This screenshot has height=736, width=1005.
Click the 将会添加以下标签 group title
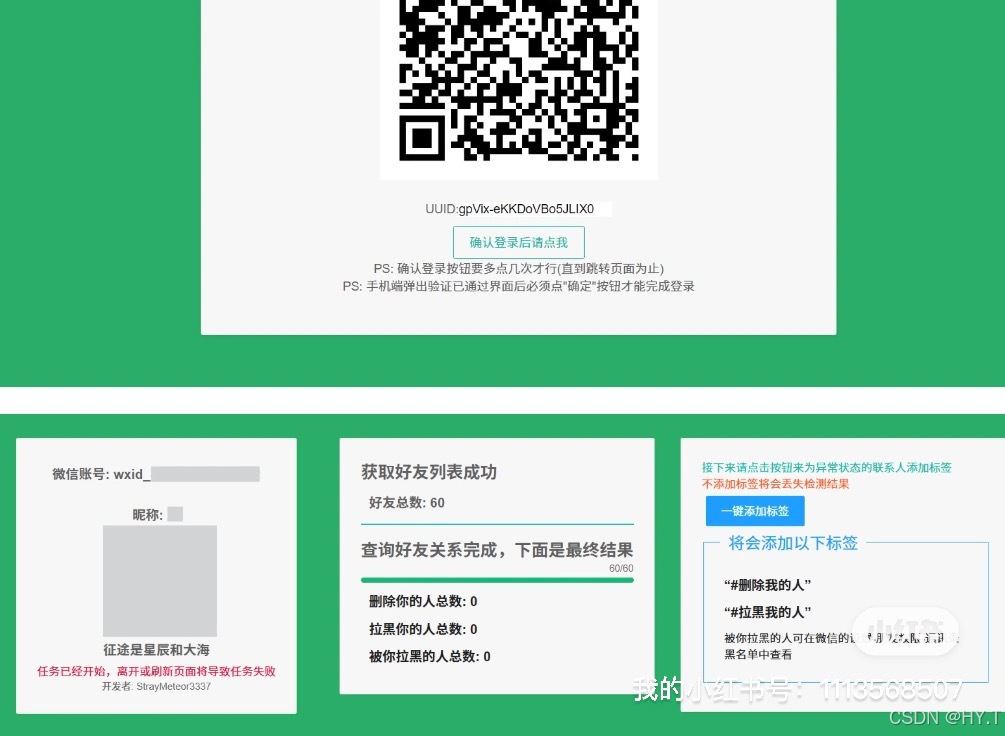click(x=793, y=543)
